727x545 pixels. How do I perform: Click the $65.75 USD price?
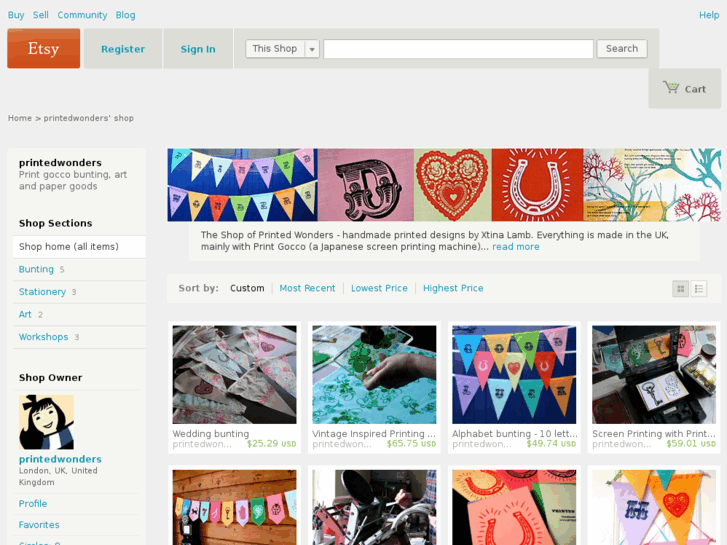click(411, 444)
